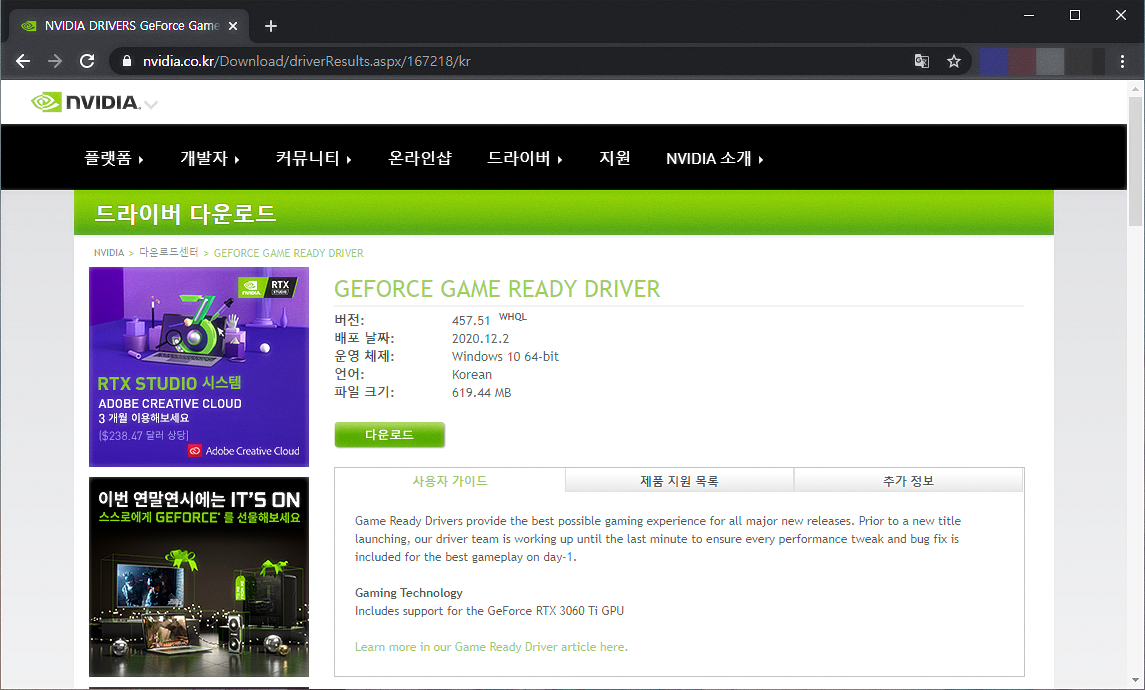This screenshot has height=690, width=1145.
Task: Click the 드라이버 다운로드 heading
Action: coord(185,213)
